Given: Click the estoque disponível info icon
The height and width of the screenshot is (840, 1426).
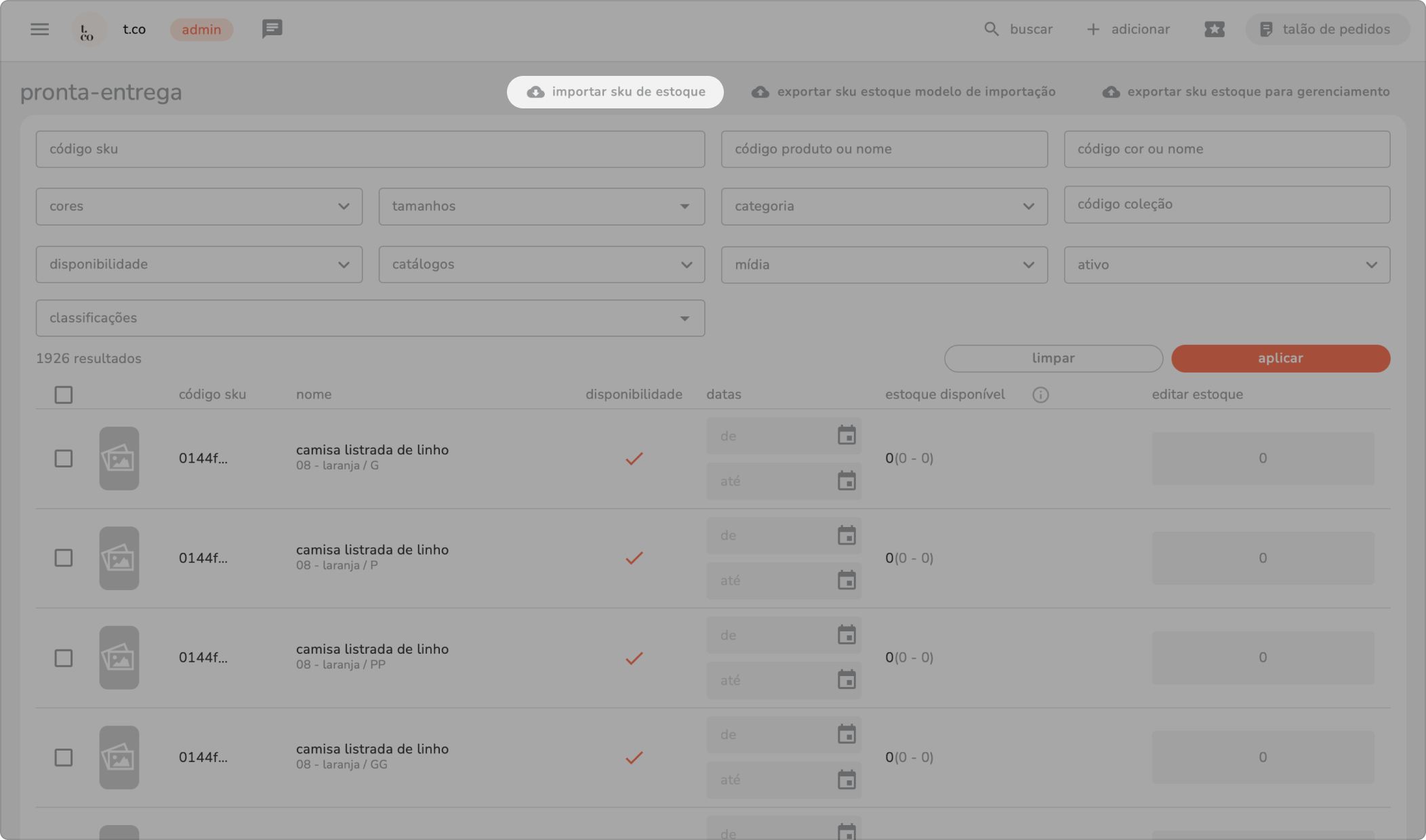Looking at the screenshot, I should point(1040,395).
